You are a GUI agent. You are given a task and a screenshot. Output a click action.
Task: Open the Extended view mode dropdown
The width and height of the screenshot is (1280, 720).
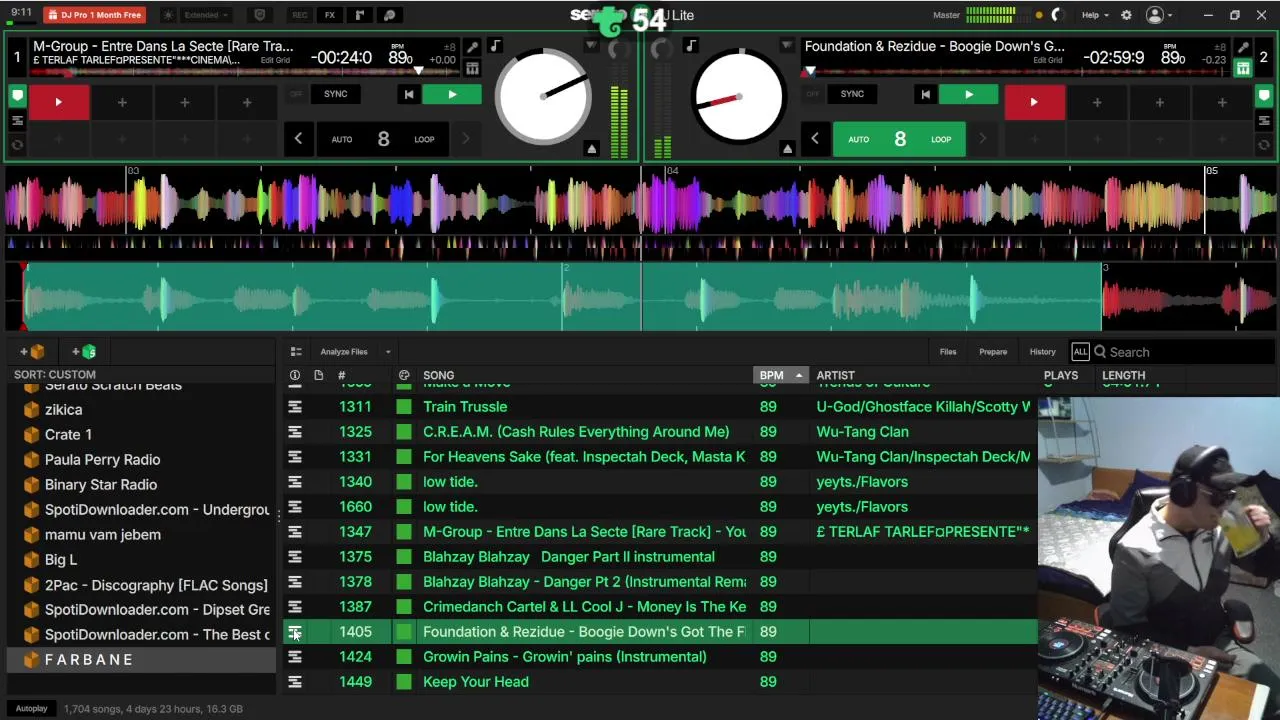coord(206,15)
